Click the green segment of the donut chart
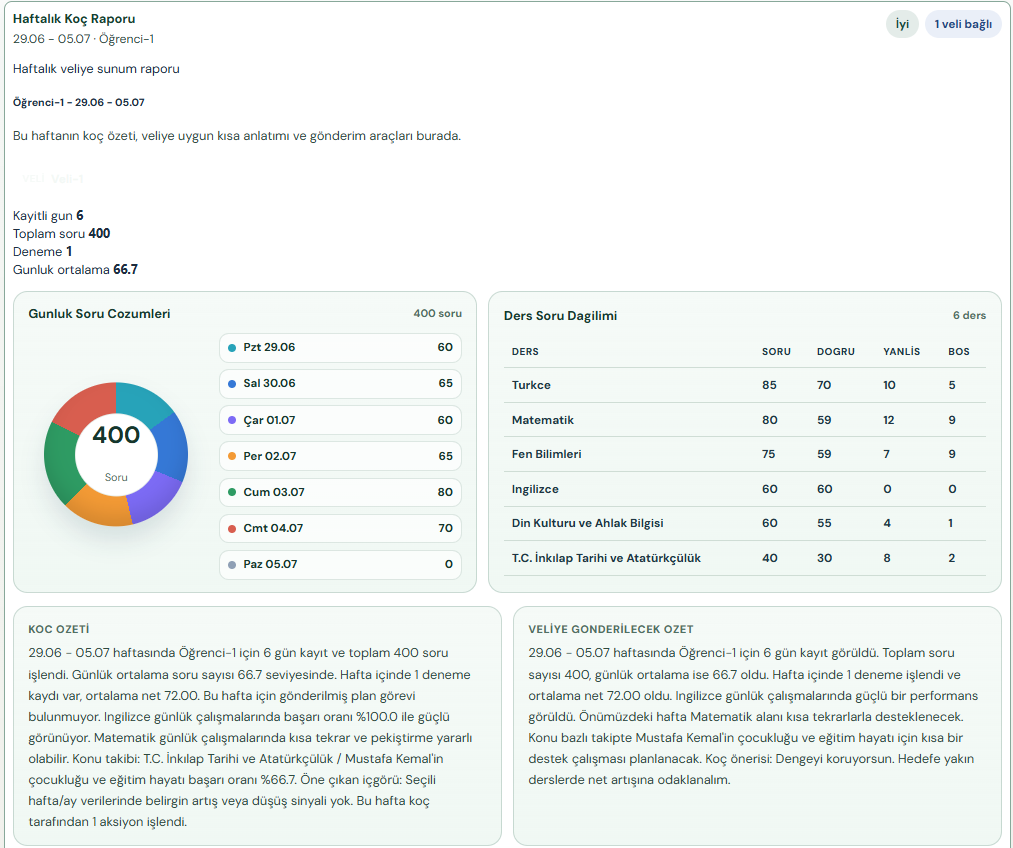 pos(61,462)
